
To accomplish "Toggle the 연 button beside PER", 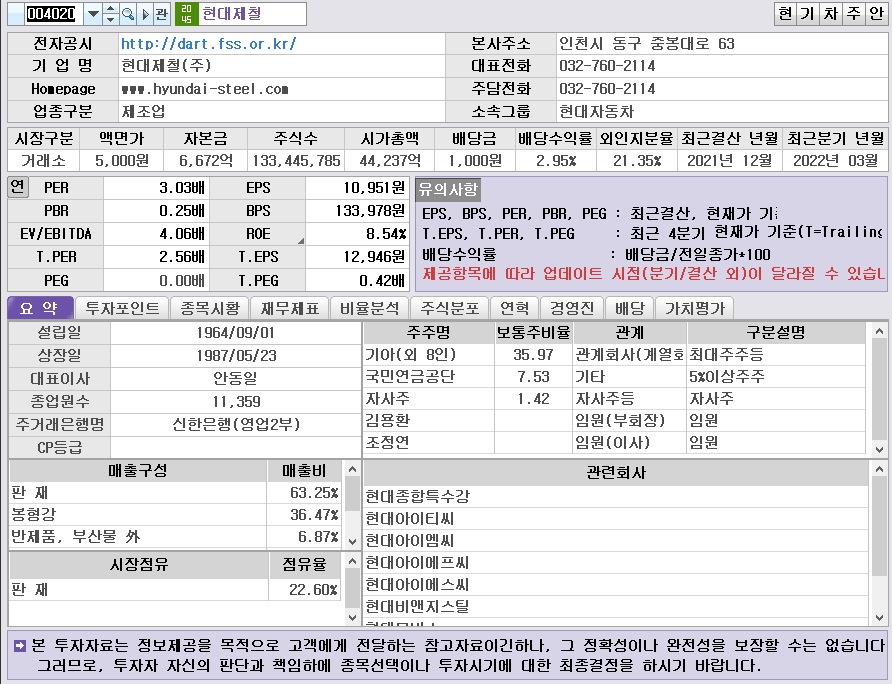I will 18,187.
